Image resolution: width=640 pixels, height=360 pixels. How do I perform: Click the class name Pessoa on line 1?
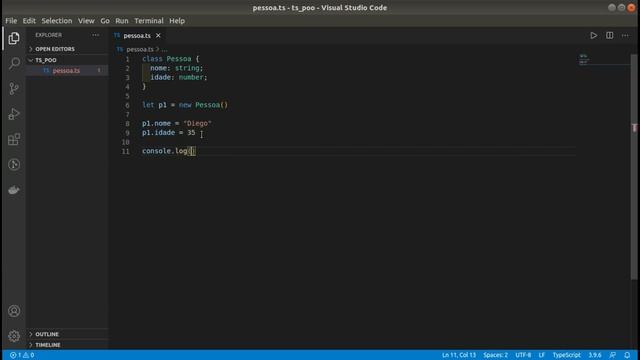point(179,59)
